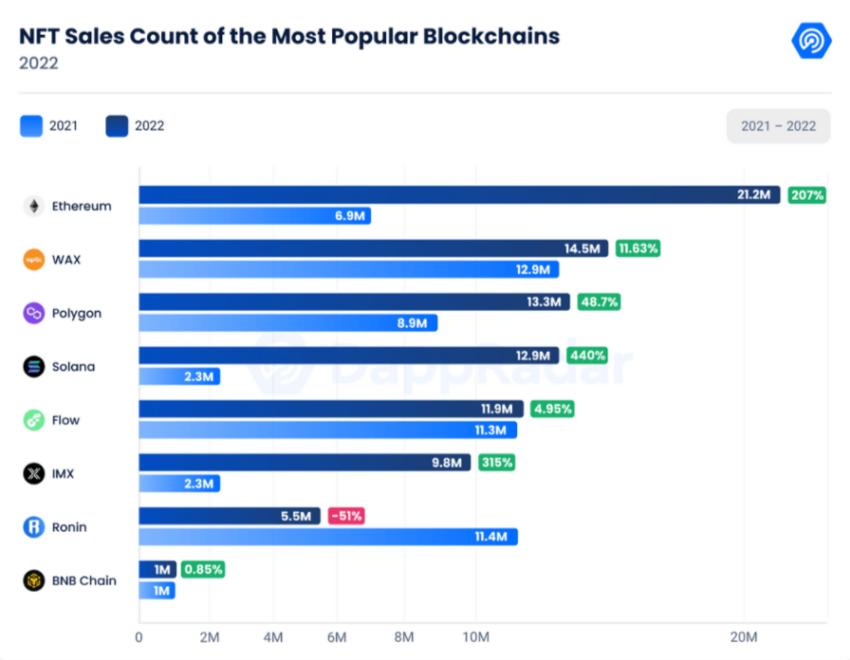Click the Ethereum blockchain icon
This screenshot has height=660, width=850.
(x=34, y=206)
